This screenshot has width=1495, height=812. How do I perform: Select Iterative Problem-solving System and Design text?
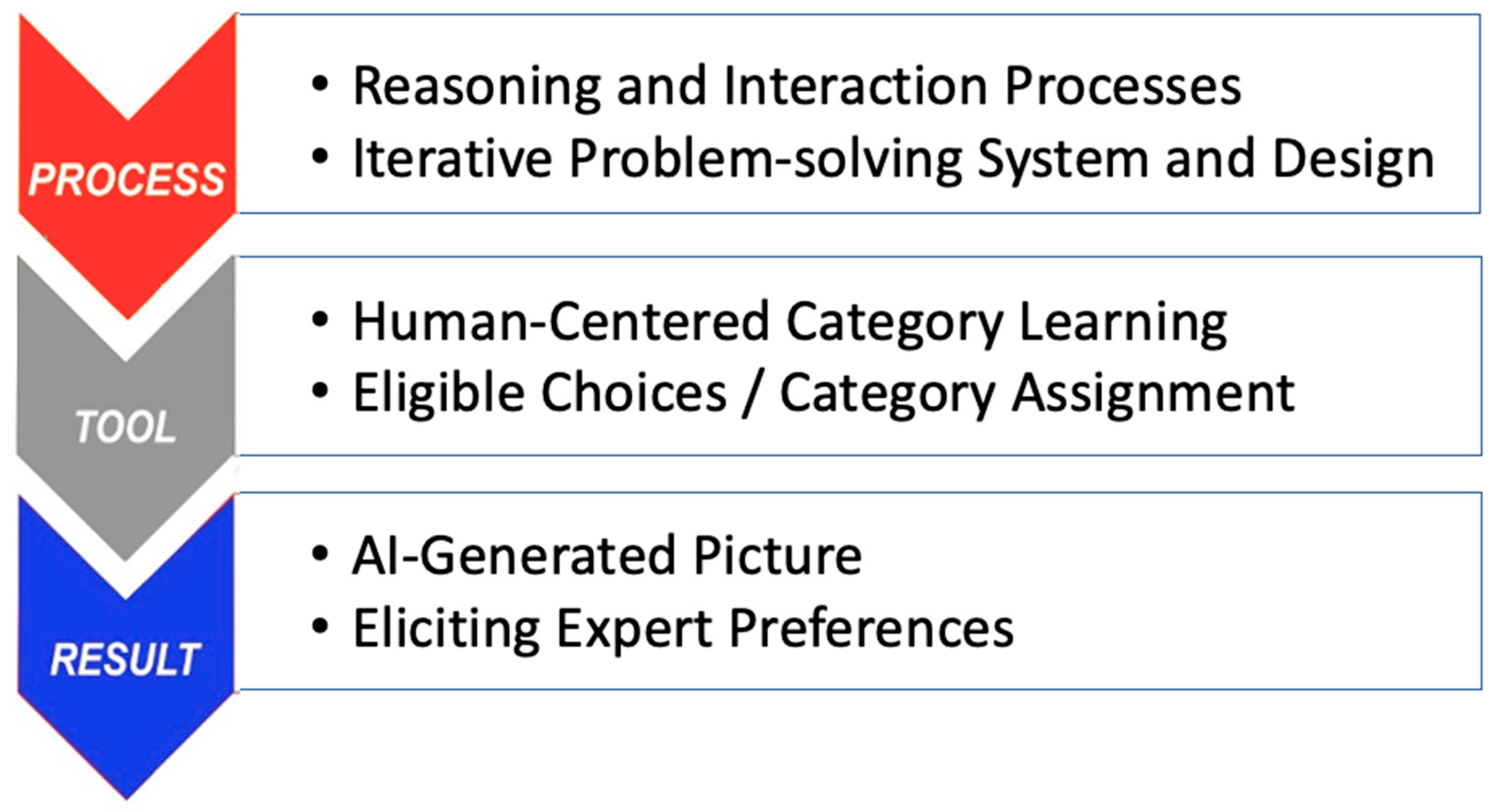click(894, 159)
